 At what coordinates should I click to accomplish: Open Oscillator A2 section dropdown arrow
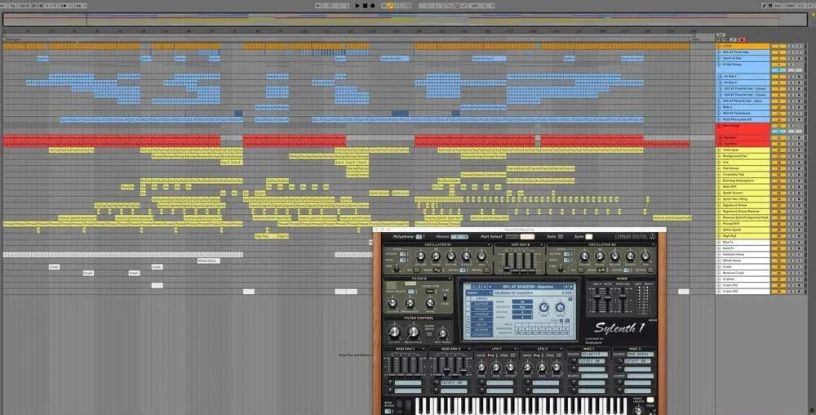tap(653, 245)
